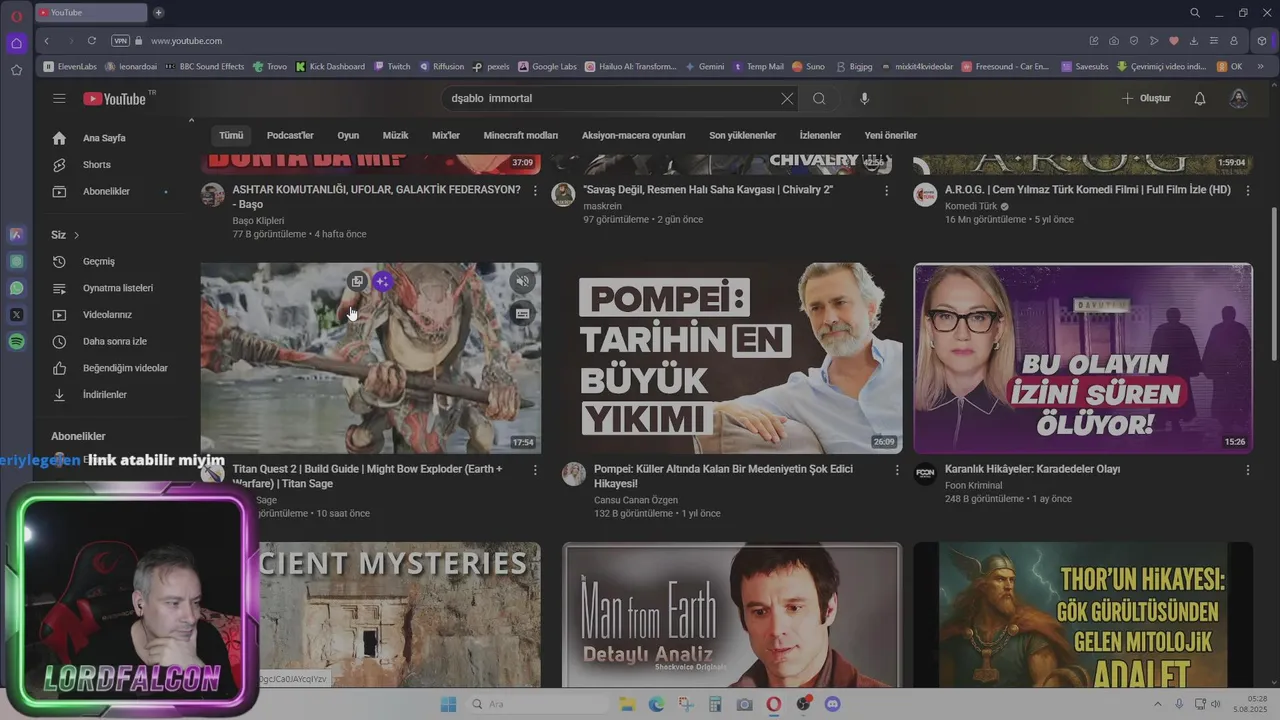Open WhatsApp in the Opera sidebar
Viewport: 1280px width, 720px height.
(x=16, y=288)
